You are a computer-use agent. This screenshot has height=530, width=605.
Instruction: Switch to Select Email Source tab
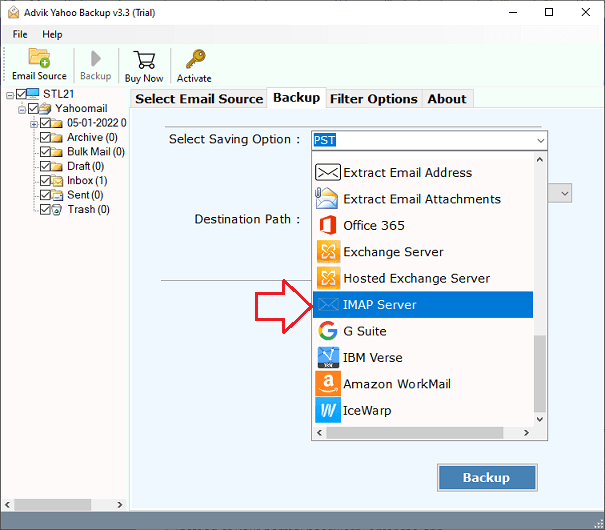point(199,99)
